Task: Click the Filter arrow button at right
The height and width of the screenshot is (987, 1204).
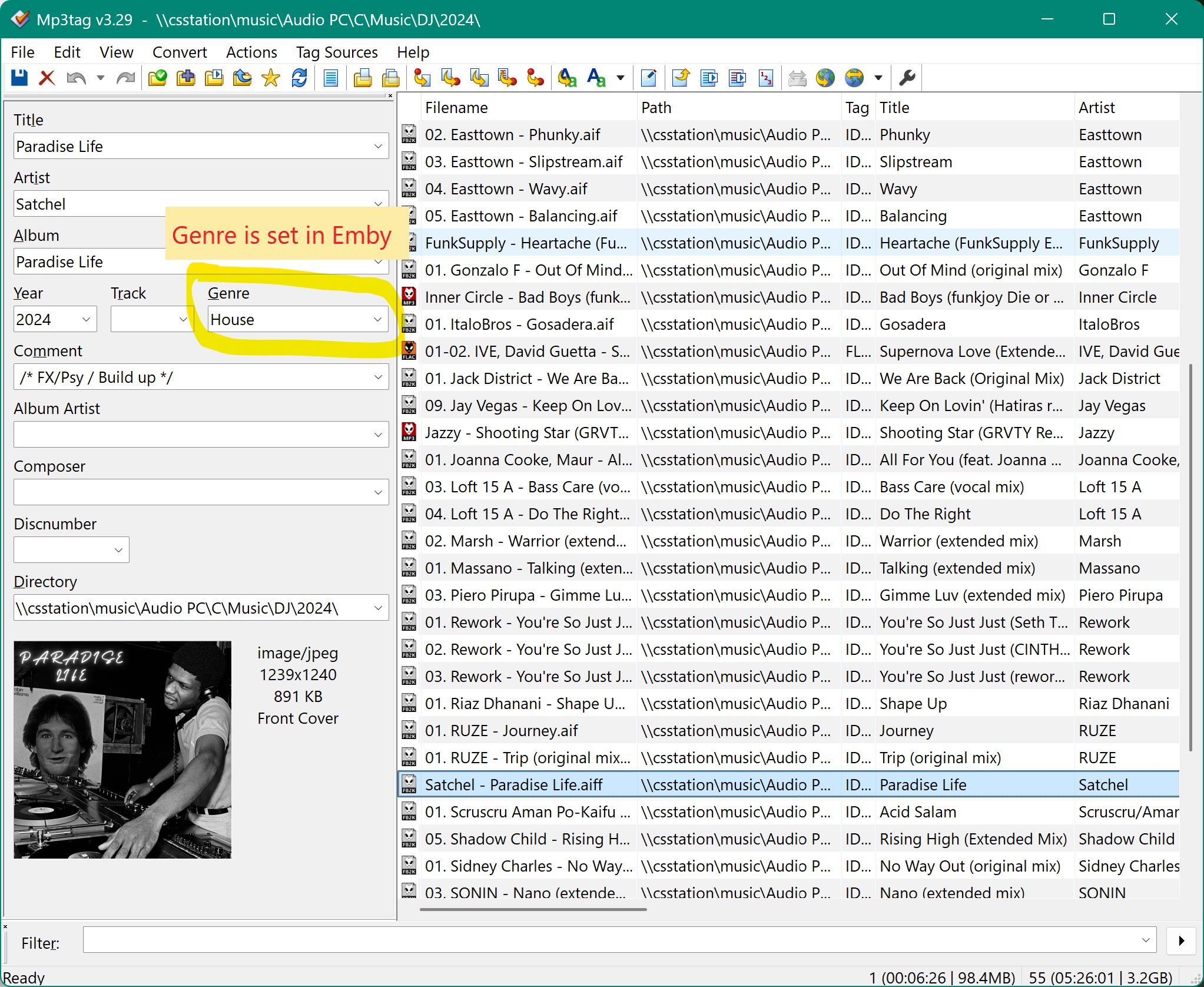Action: coord(1181,940)
